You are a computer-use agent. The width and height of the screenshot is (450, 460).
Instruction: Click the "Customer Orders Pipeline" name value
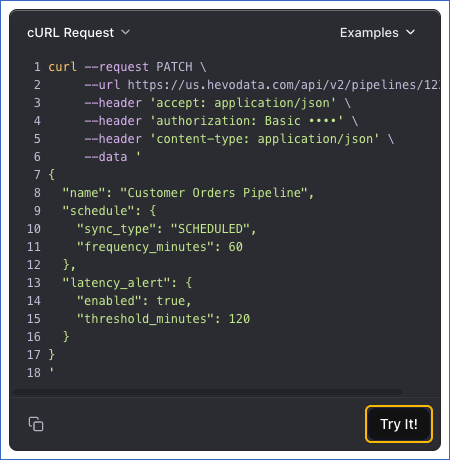(213, 193)
